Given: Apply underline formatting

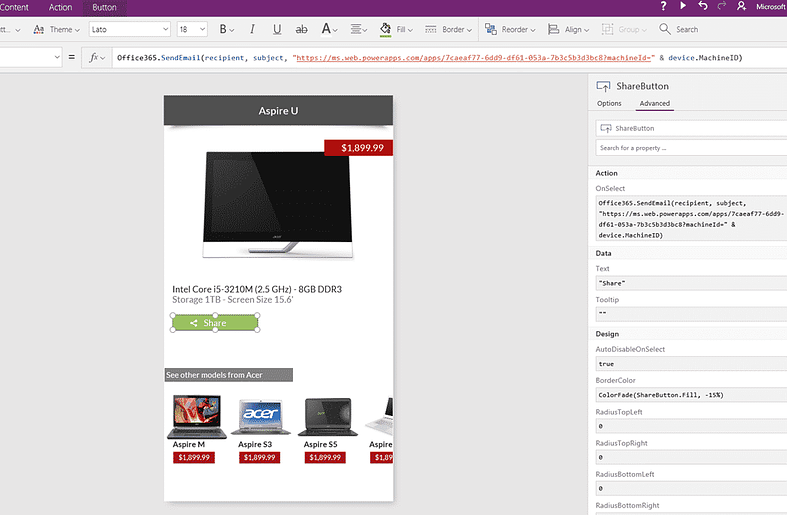Looking at the screenshot, I should coord(277,30).
